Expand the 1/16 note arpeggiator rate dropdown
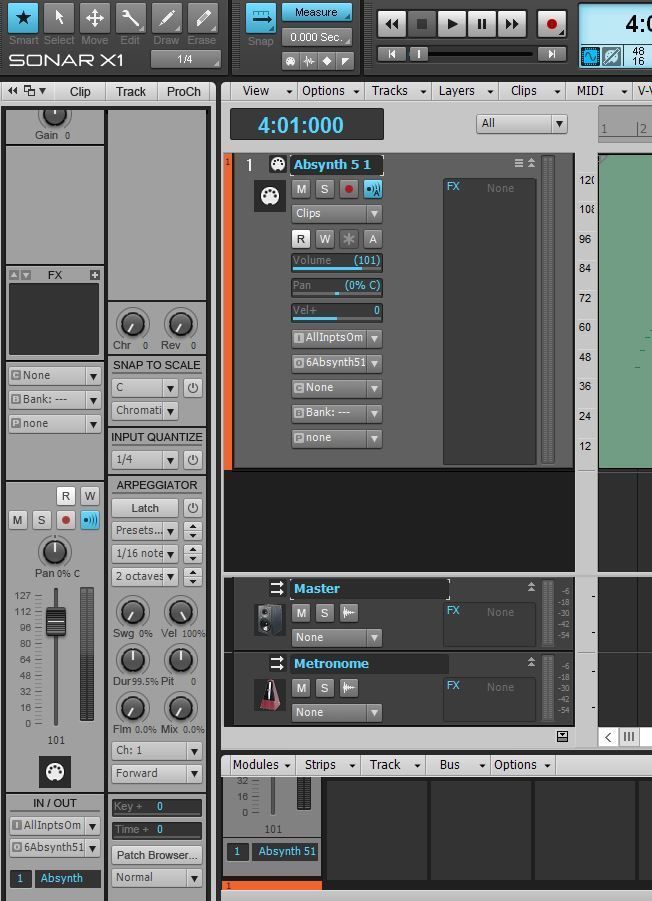The image size is (652, 901). (146, 554)
